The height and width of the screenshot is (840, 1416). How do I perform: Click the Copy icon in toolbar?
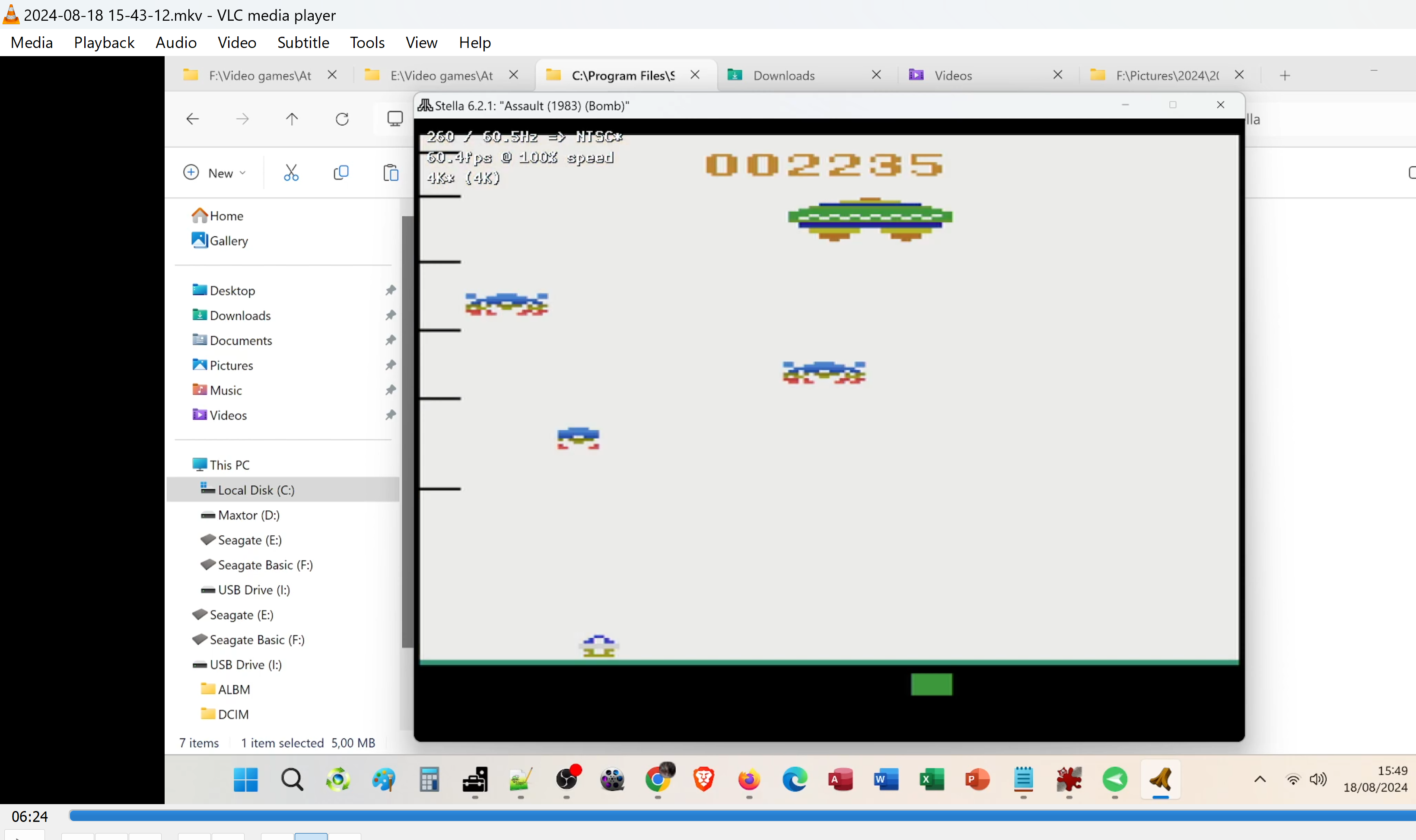pyautogui.click(x=340, y=173)
